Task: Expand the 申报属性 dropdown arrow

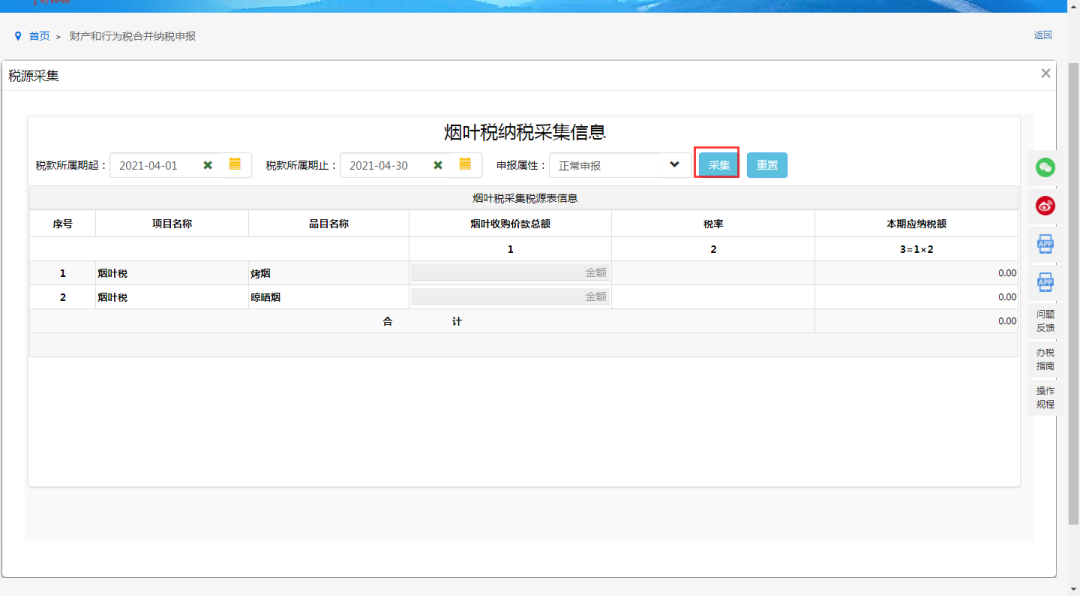Action: tap(674, 165)
